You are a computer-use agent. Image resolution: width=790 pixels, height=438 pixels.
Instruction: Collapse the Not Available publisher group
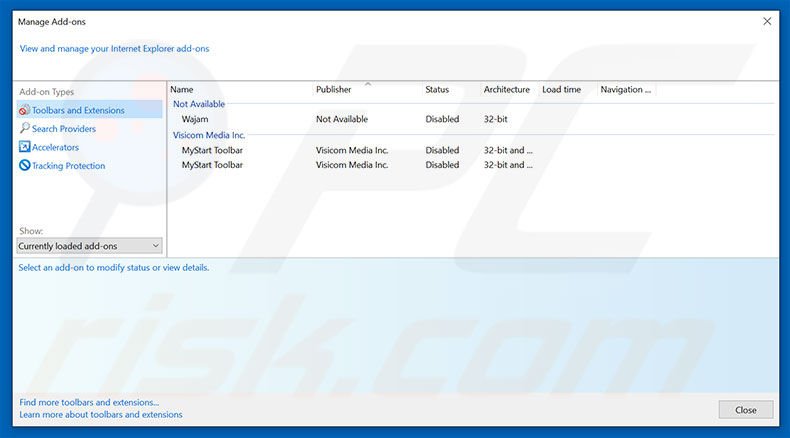pyautogui.click(x=199, y=104)
